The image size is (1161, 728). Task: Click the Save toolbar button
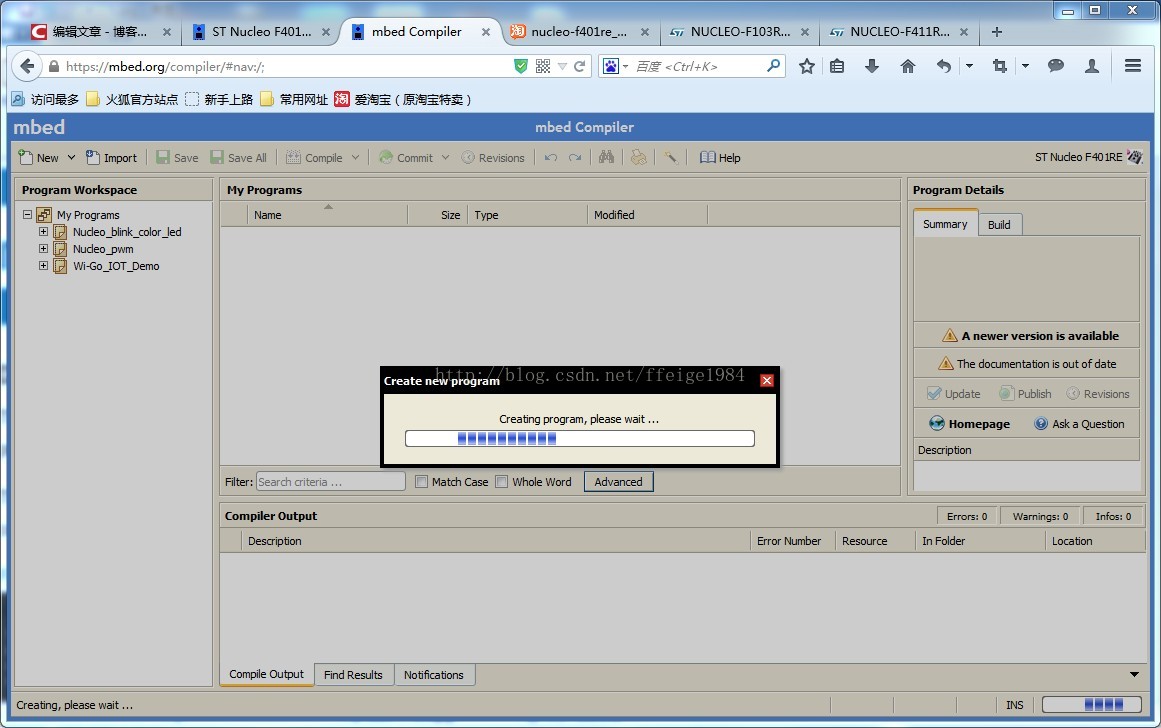pyautogui.click(x=177, y=158)
